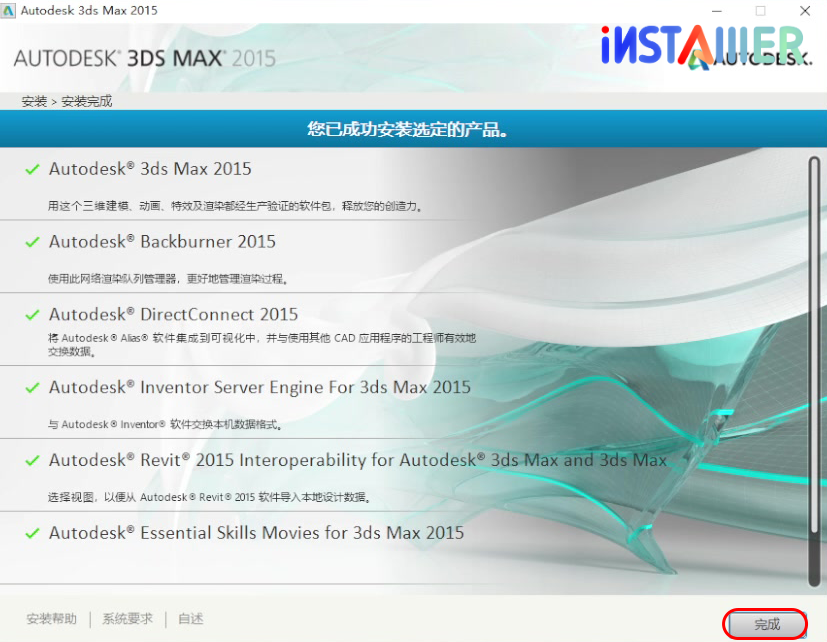Open the 安装帮助 installation help link
This screenshot has height=642, width=827.
52,618
